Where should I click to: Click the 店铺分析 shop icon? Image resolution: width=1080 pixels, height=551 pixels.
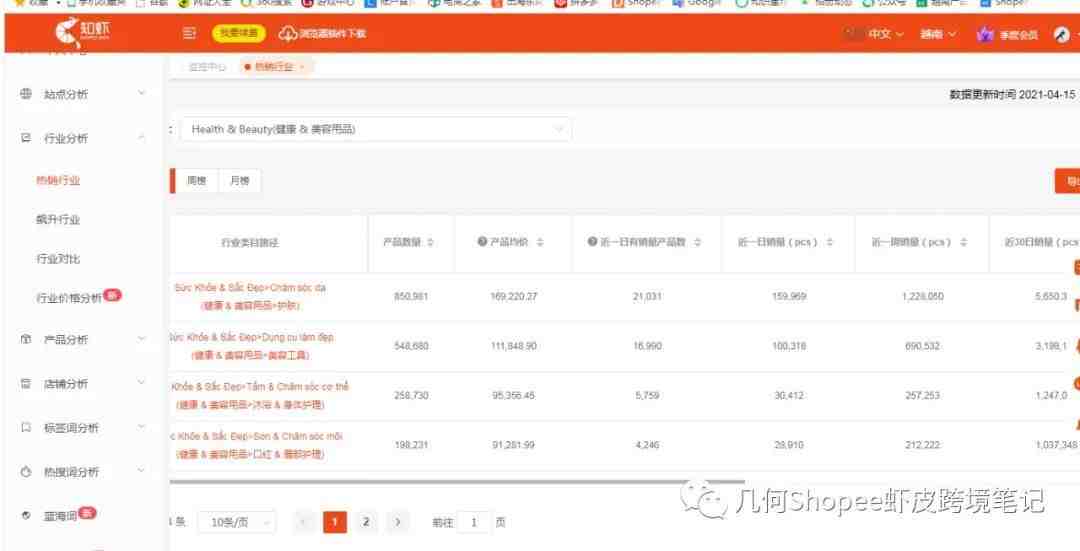tap(25, 383)
